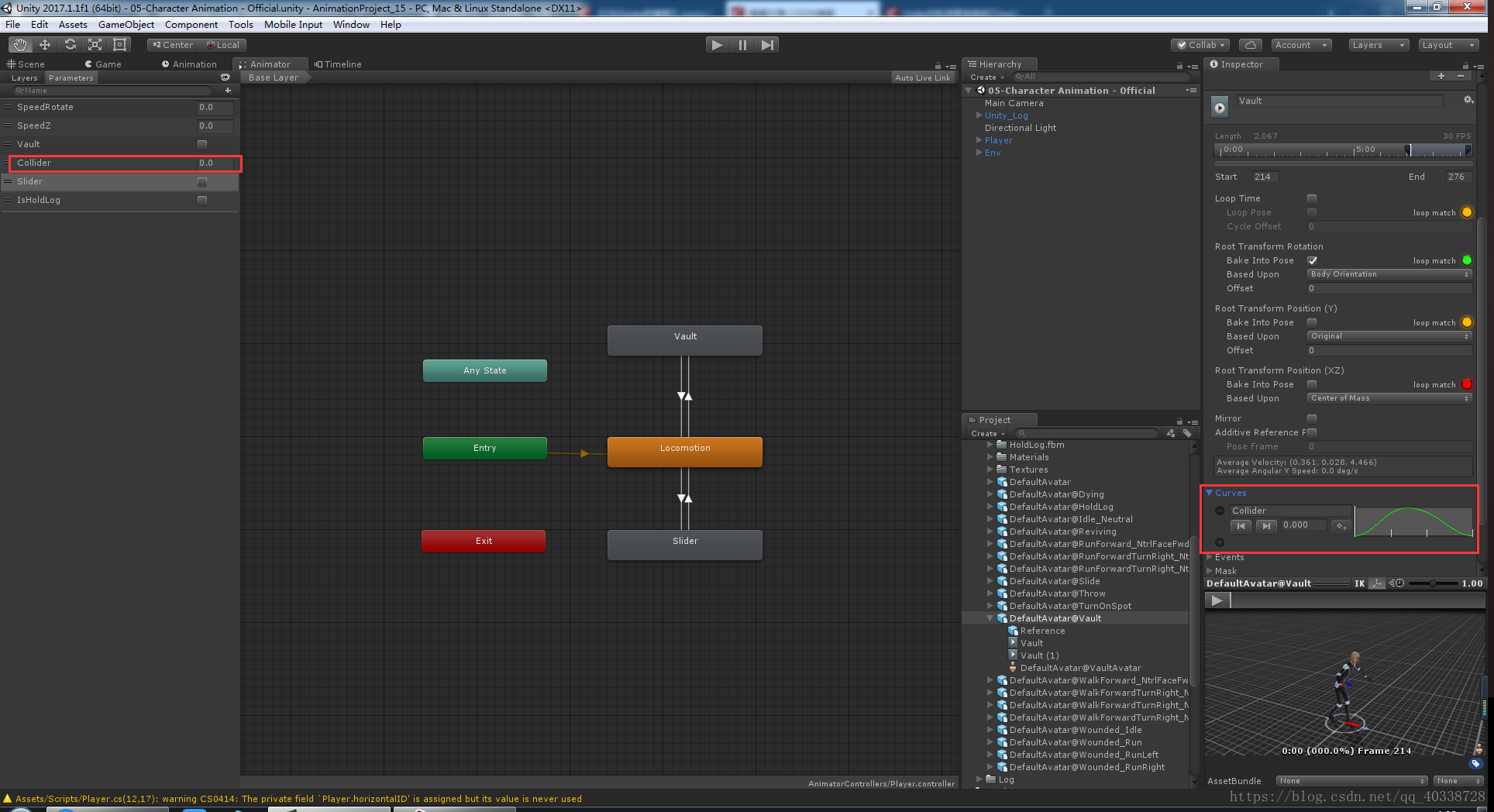The height and width of the screenshot is (812, 1494).
Task: Select the Locomotion state node
Action: point(685,451)
